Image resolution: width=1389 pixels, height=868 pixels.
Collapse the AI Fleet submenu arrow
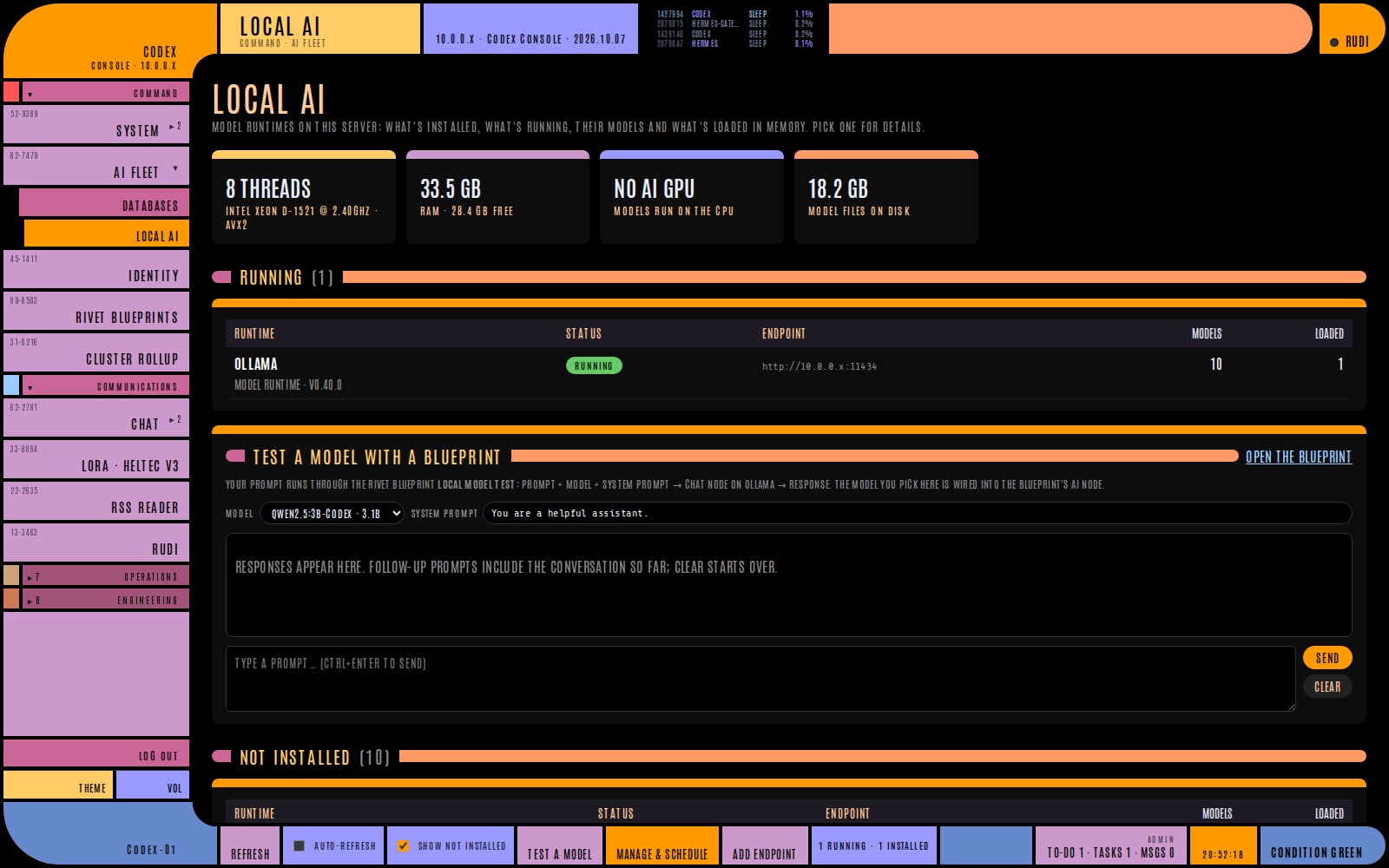pos(175,168)
